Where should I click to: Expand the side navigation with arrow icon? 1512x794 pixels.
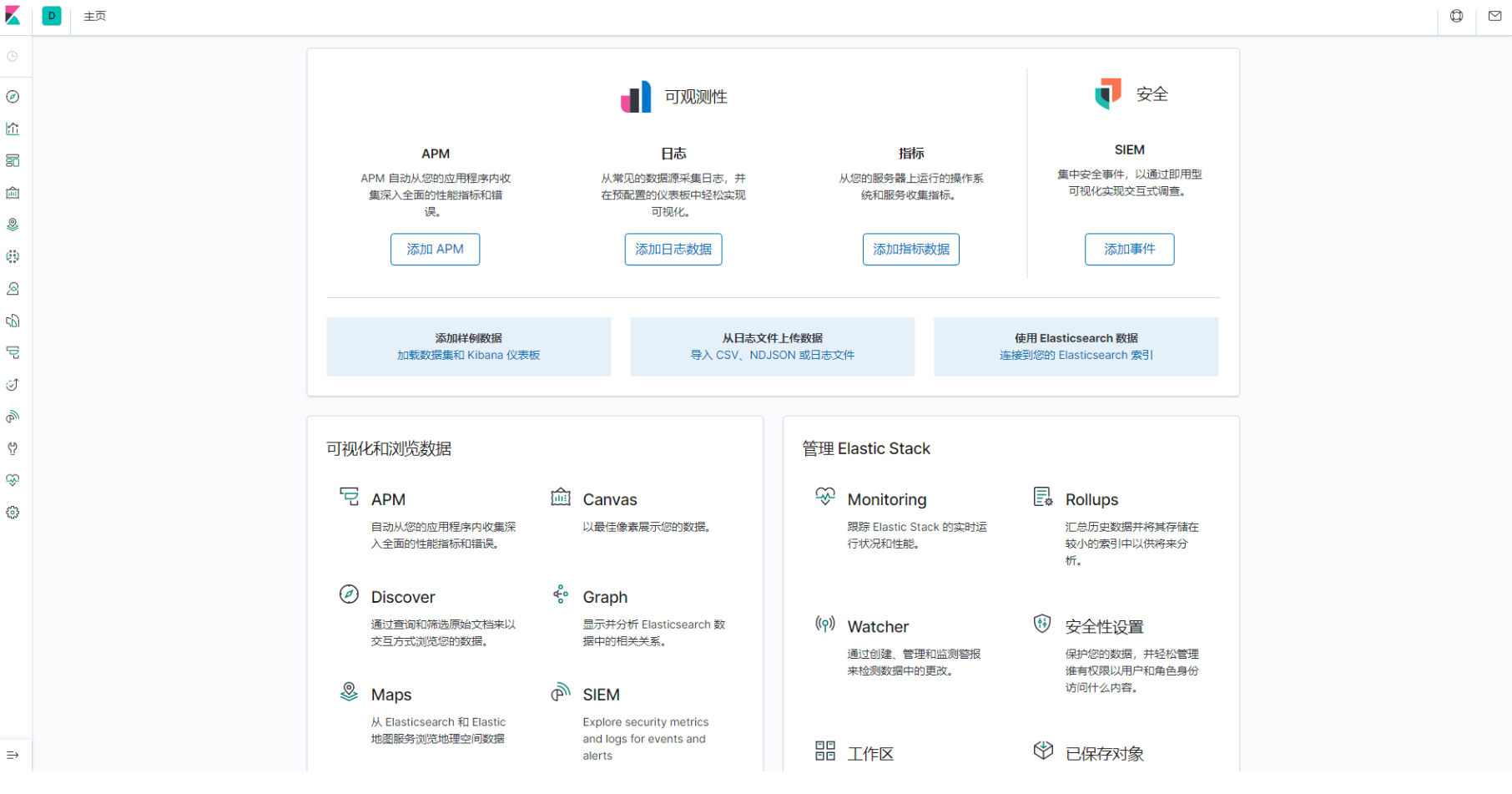[x=13, y=755]
